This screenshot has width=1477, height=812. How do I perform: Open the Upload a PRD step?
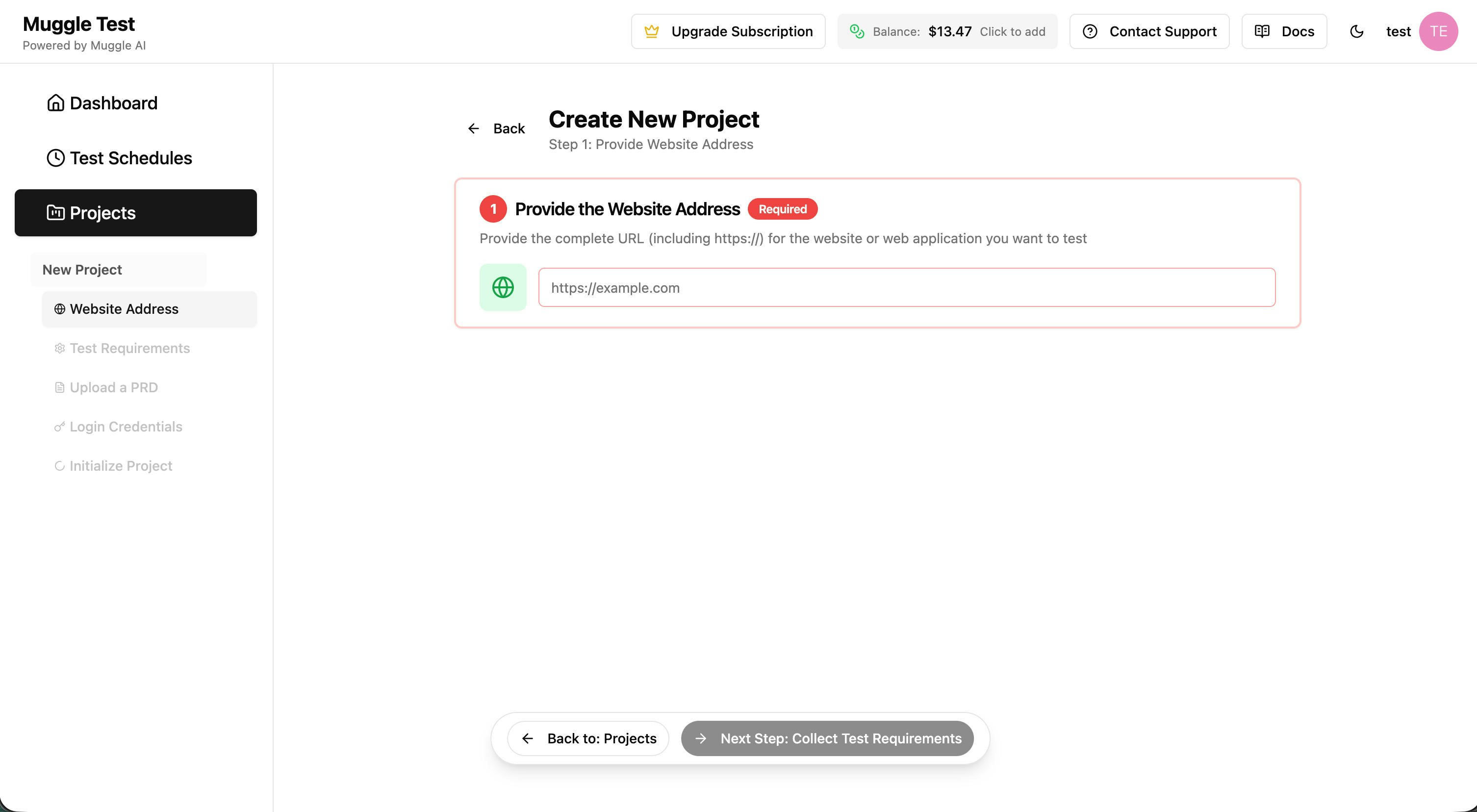[114, 388]
